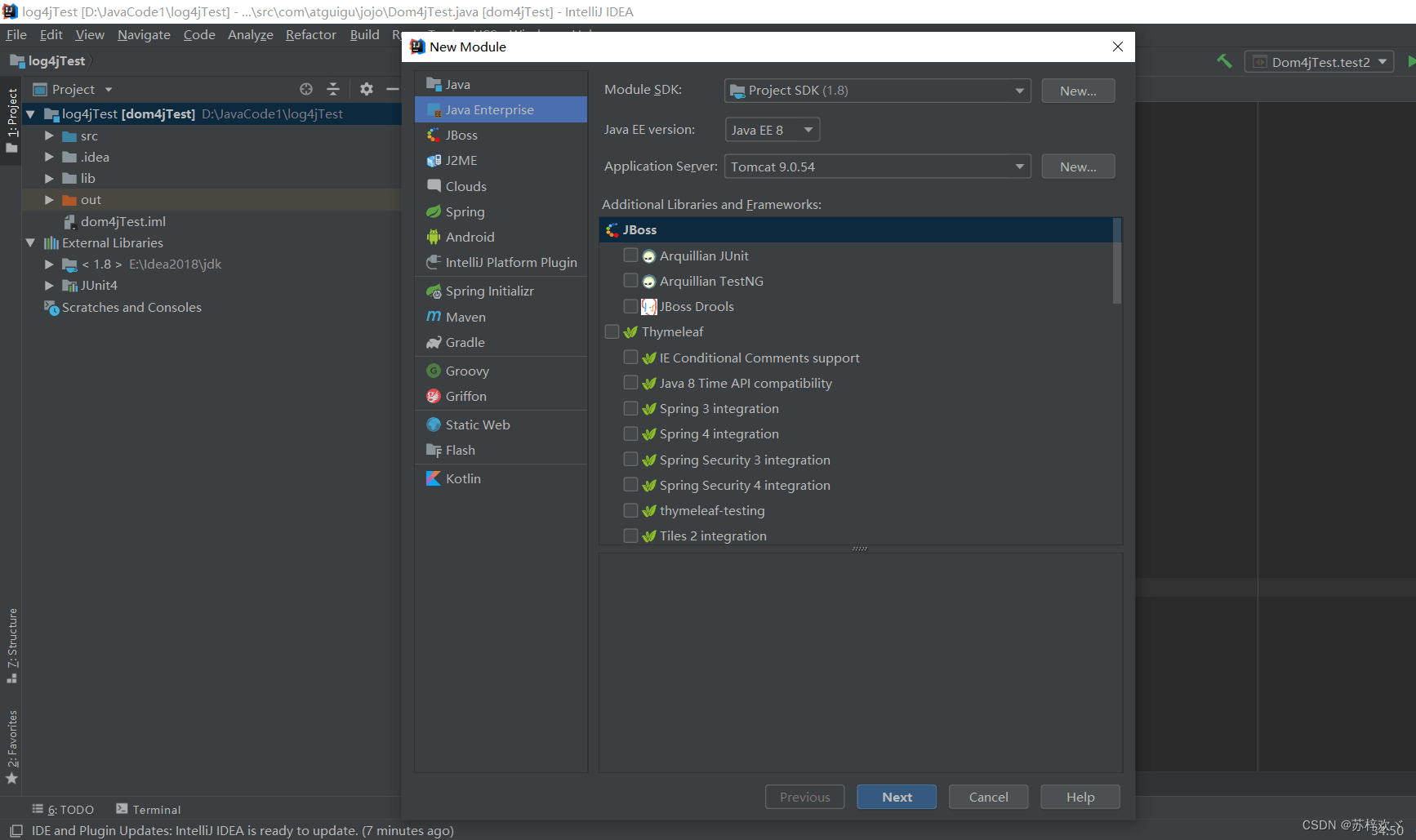Image resolution: width=1416 pixels, height=840 pixels.
Task: Open Refactor menu
Action: point(311,34)
